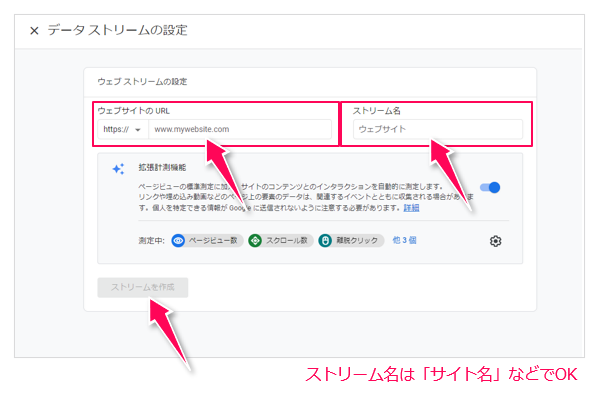Click the eye icon for ページビュー数
Viewport: 601px width, 404px height.
point(179,241)
